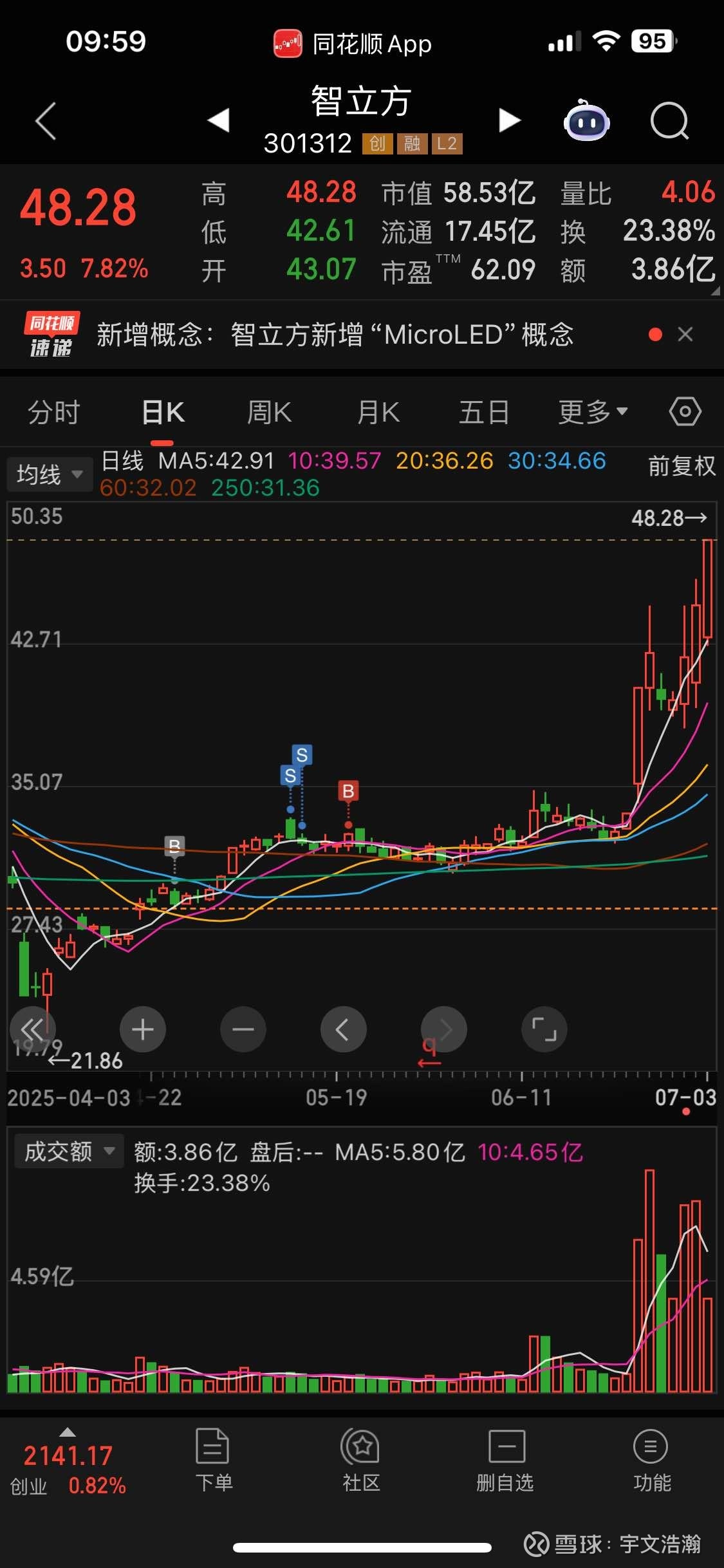The width and height of the screenshot is (724, 1568).
Task: Dismiss the news banner with X
Action: click(685, 334)
